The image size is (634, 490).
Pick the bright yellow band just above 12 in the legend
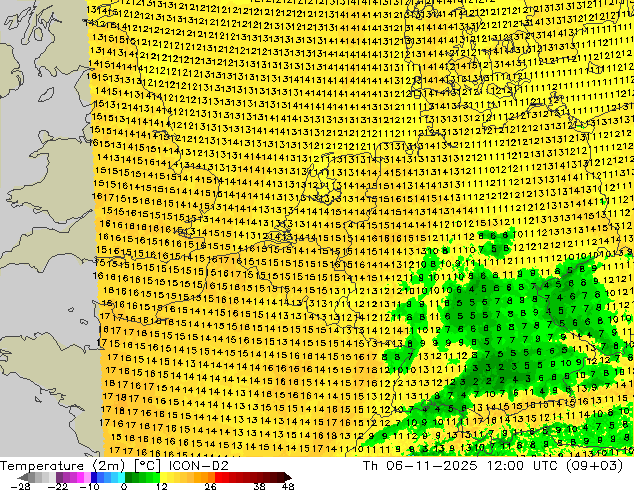pyautogui.click(x=163, y=477)
